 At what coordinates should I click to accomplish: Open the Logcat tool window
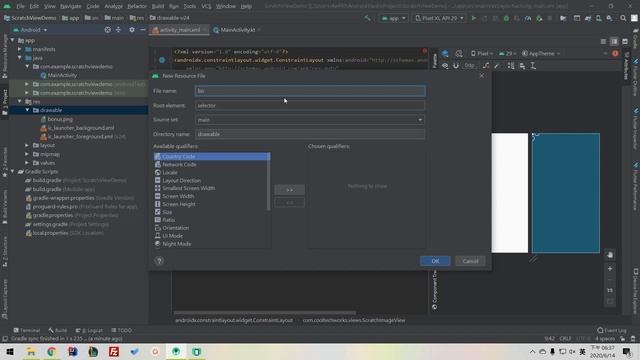[x=89, y=330]
